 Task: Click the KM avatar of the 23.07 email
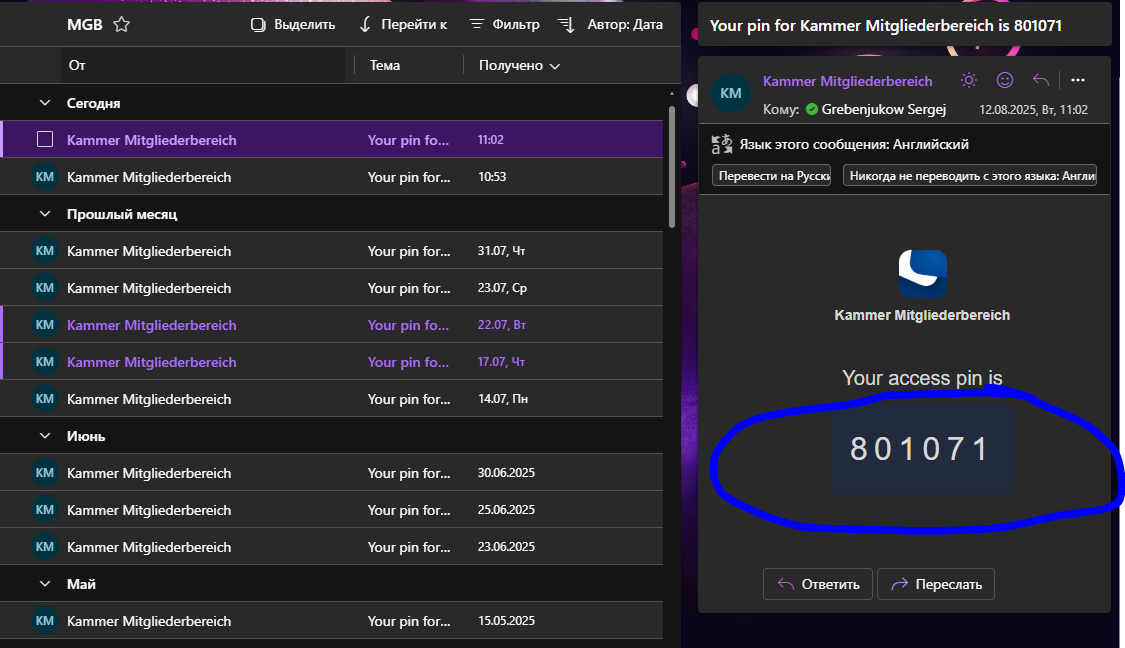(44, 288)
